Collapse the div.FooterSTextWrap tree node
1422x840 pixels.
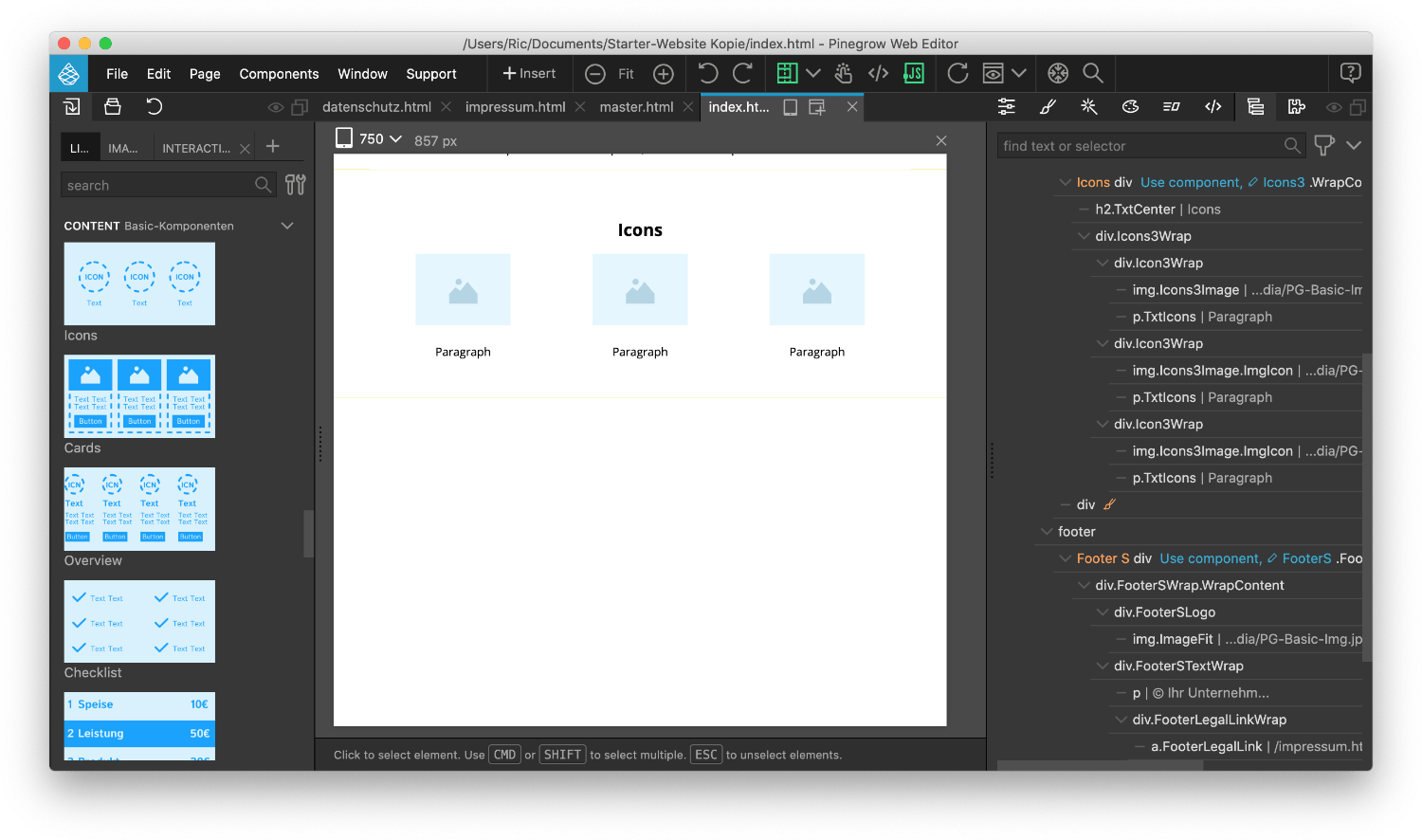(x=1103, y=667)
